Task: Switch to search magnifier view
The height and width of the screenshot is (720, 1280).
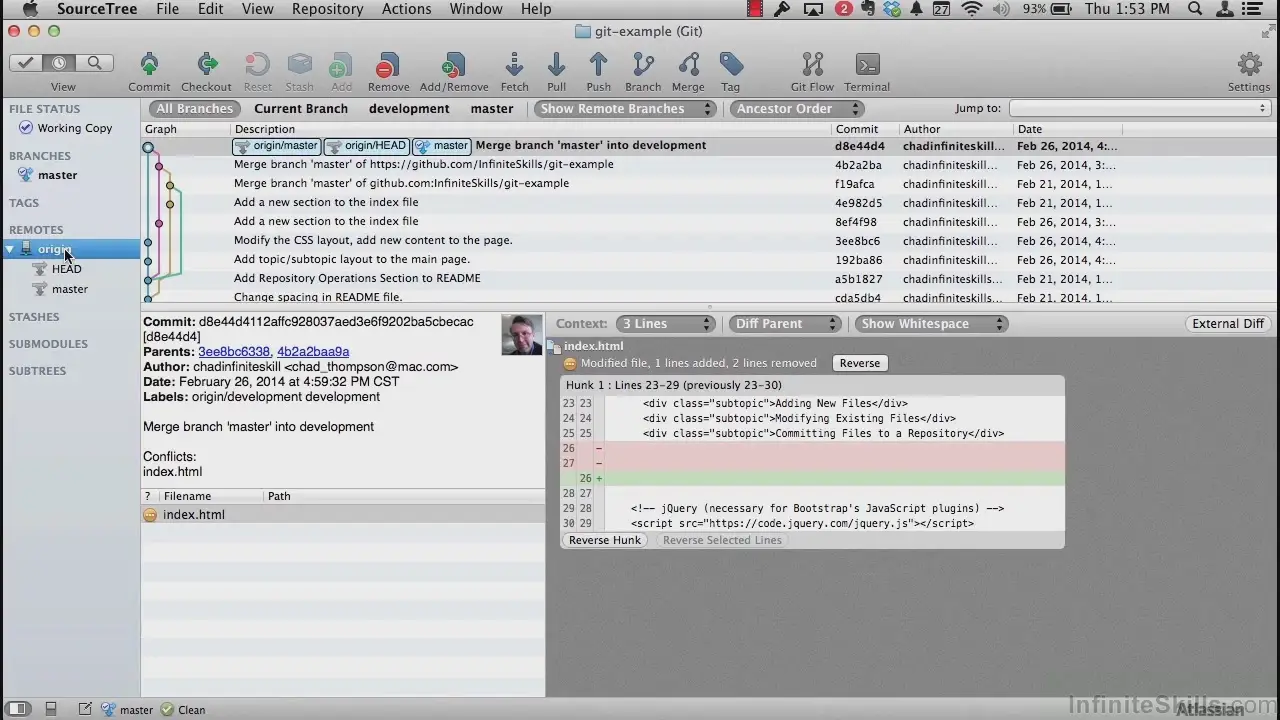Action: (x=94, y=63)
